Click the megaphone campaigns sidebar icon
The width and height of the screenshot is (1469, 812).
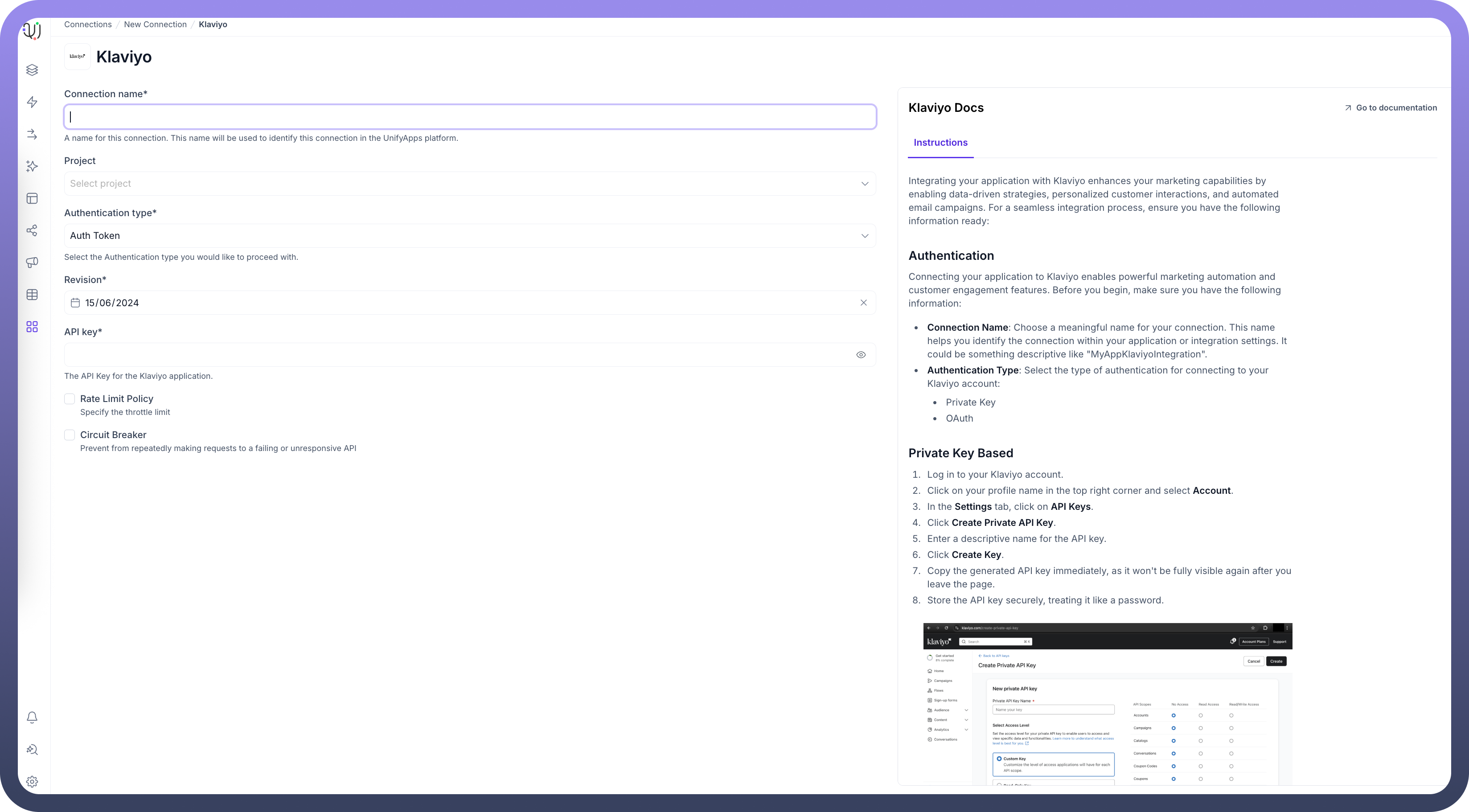32,262
